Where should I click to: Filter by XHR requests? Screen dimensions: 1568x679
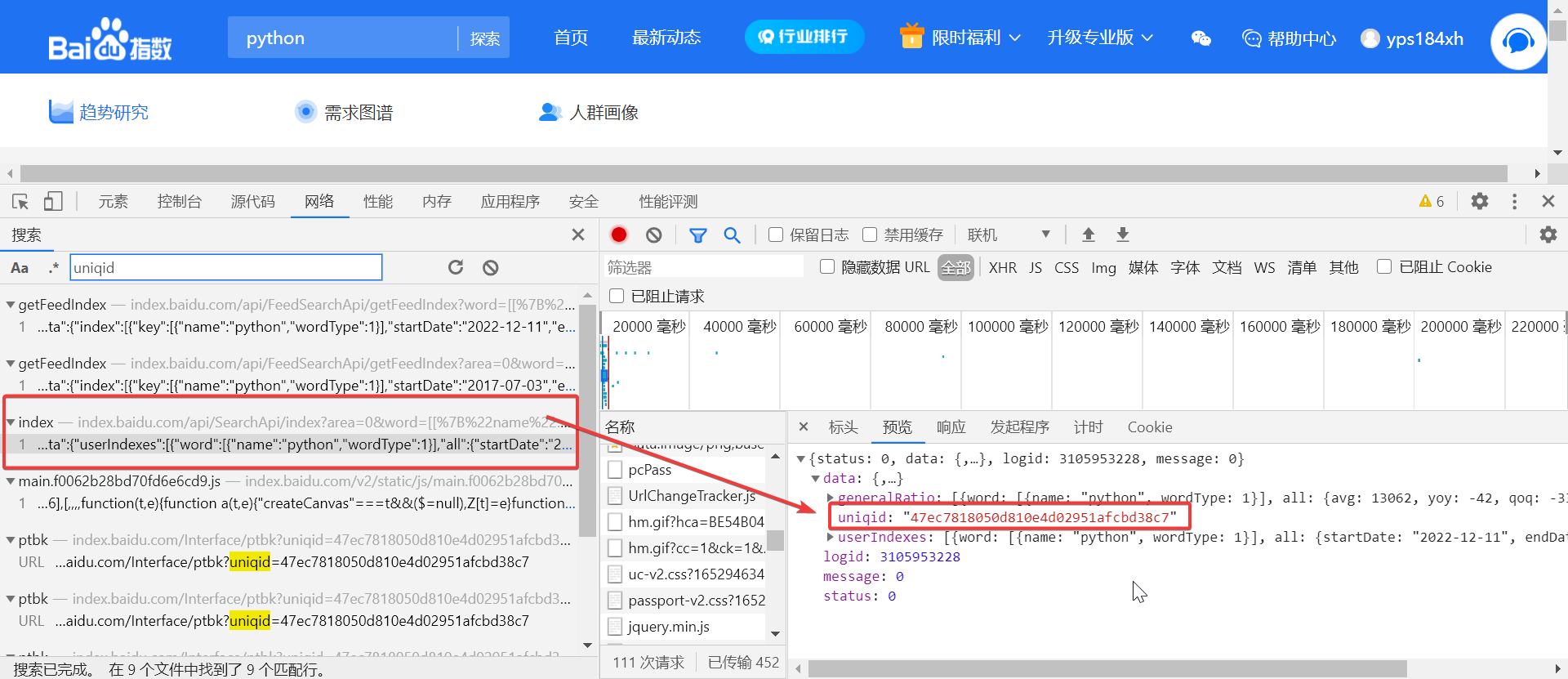click(1003, 267)
